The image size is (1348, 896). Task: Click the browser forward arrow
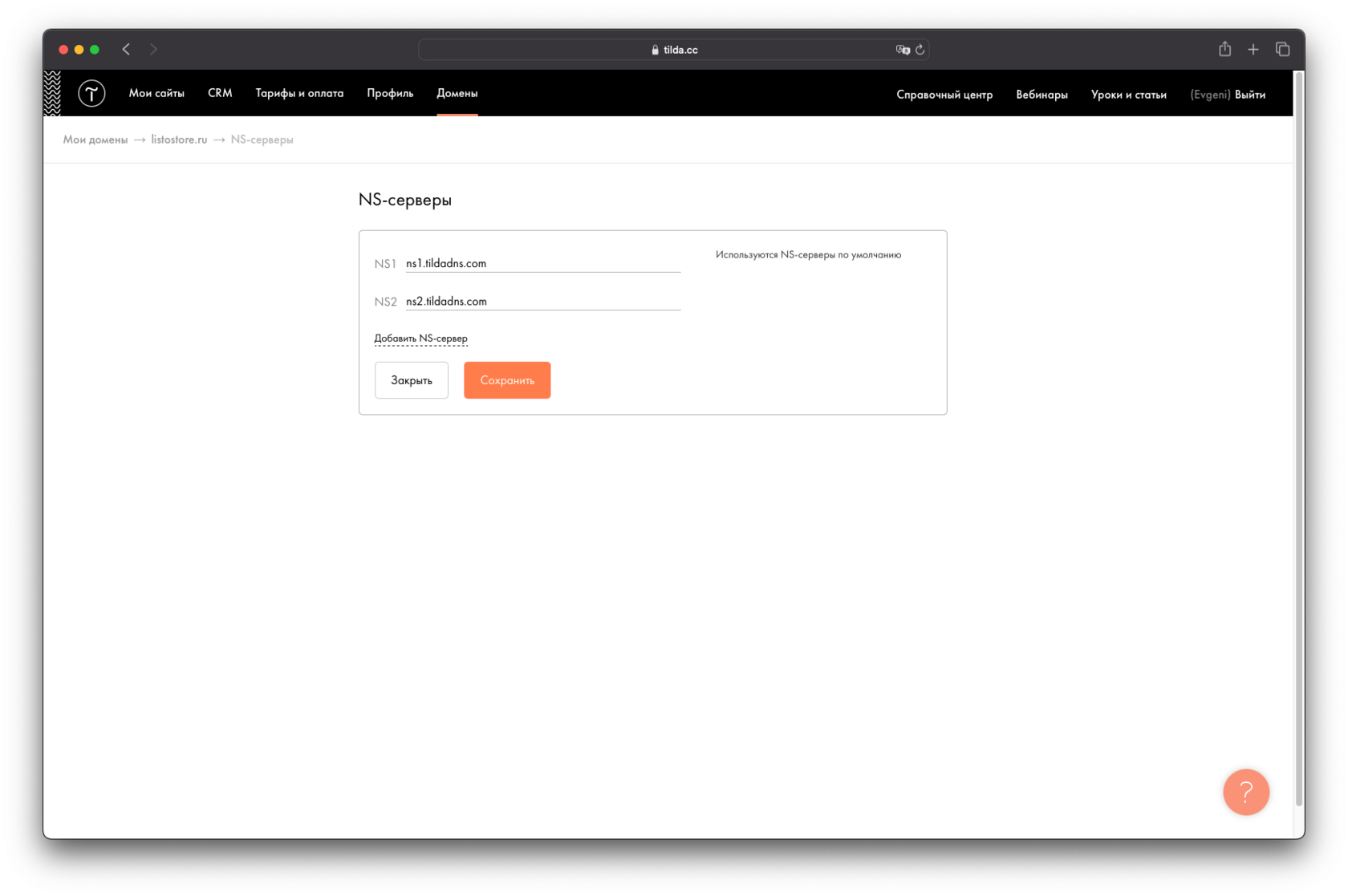pos(153,49)
